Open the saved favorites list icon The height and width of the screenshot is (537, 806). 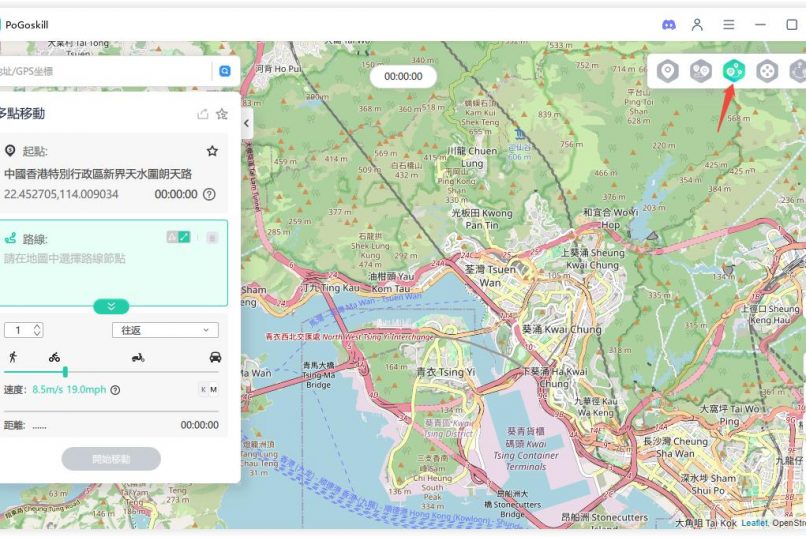tap(222, 114)
